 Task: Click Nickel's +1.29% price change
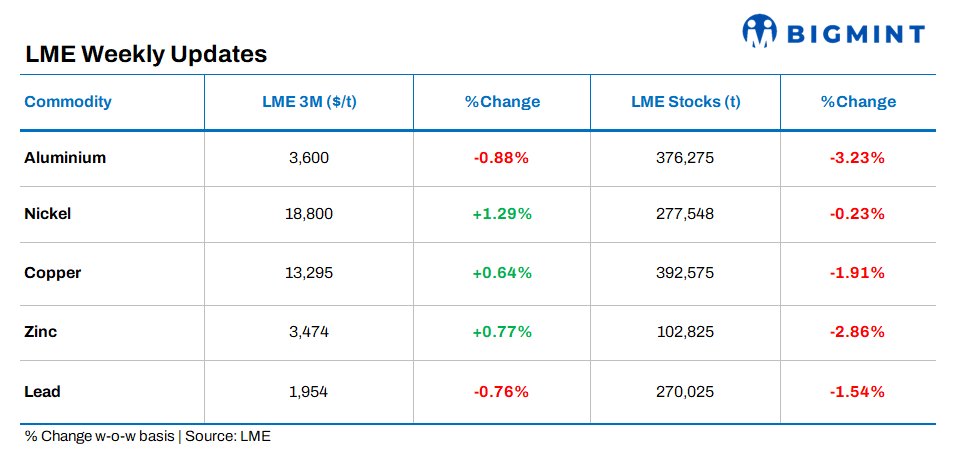[x=502, y=214]
